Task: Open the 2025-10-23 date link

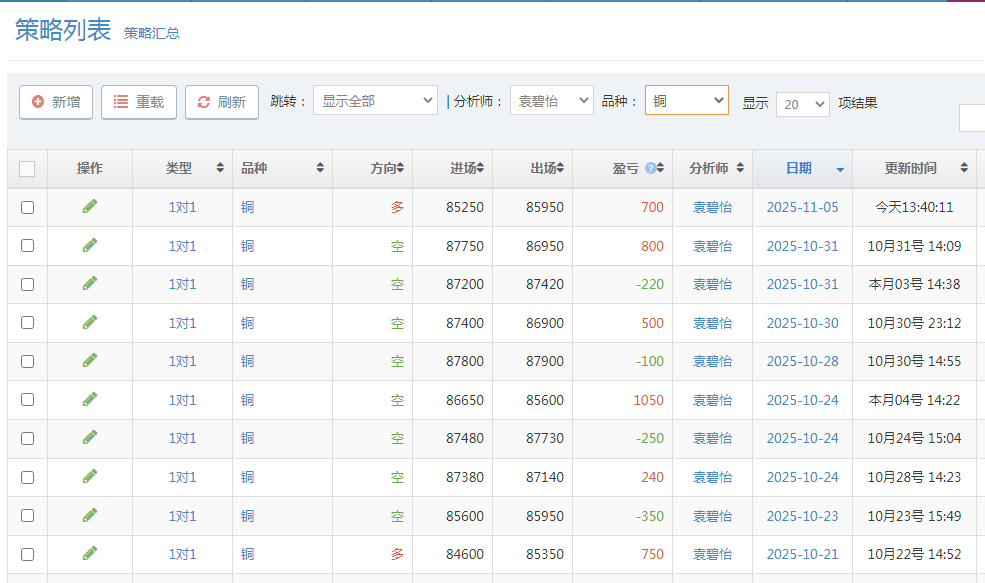Action: (802, 516)
